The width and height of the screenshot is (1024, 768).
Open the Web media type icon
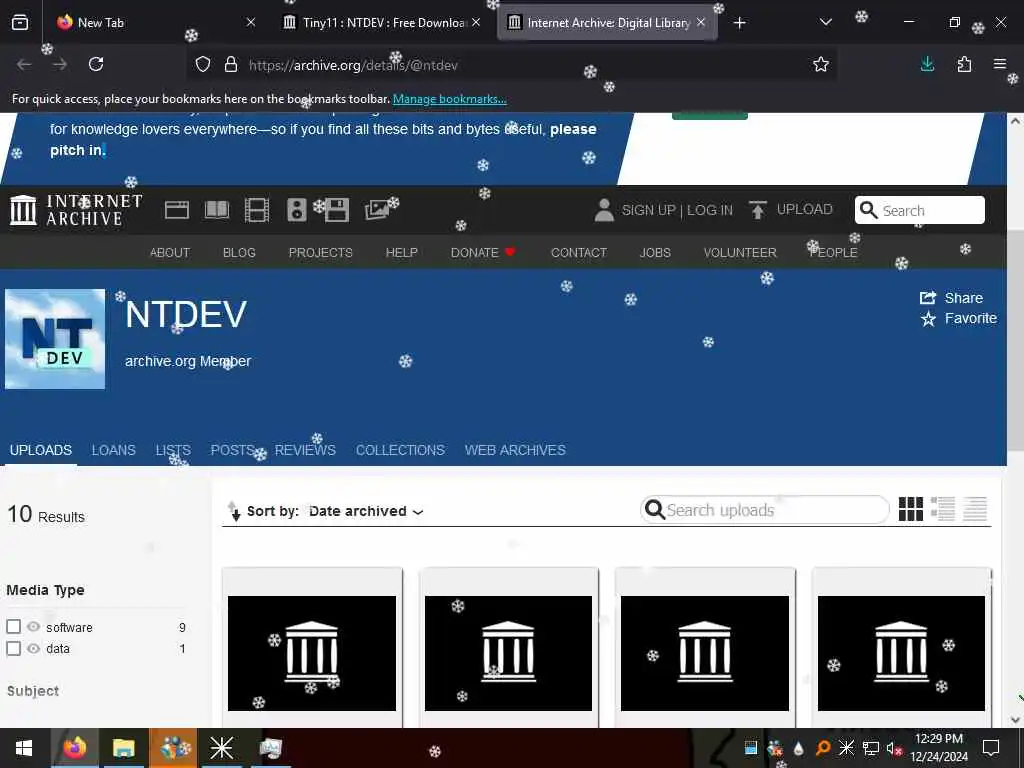pos(176,210)
